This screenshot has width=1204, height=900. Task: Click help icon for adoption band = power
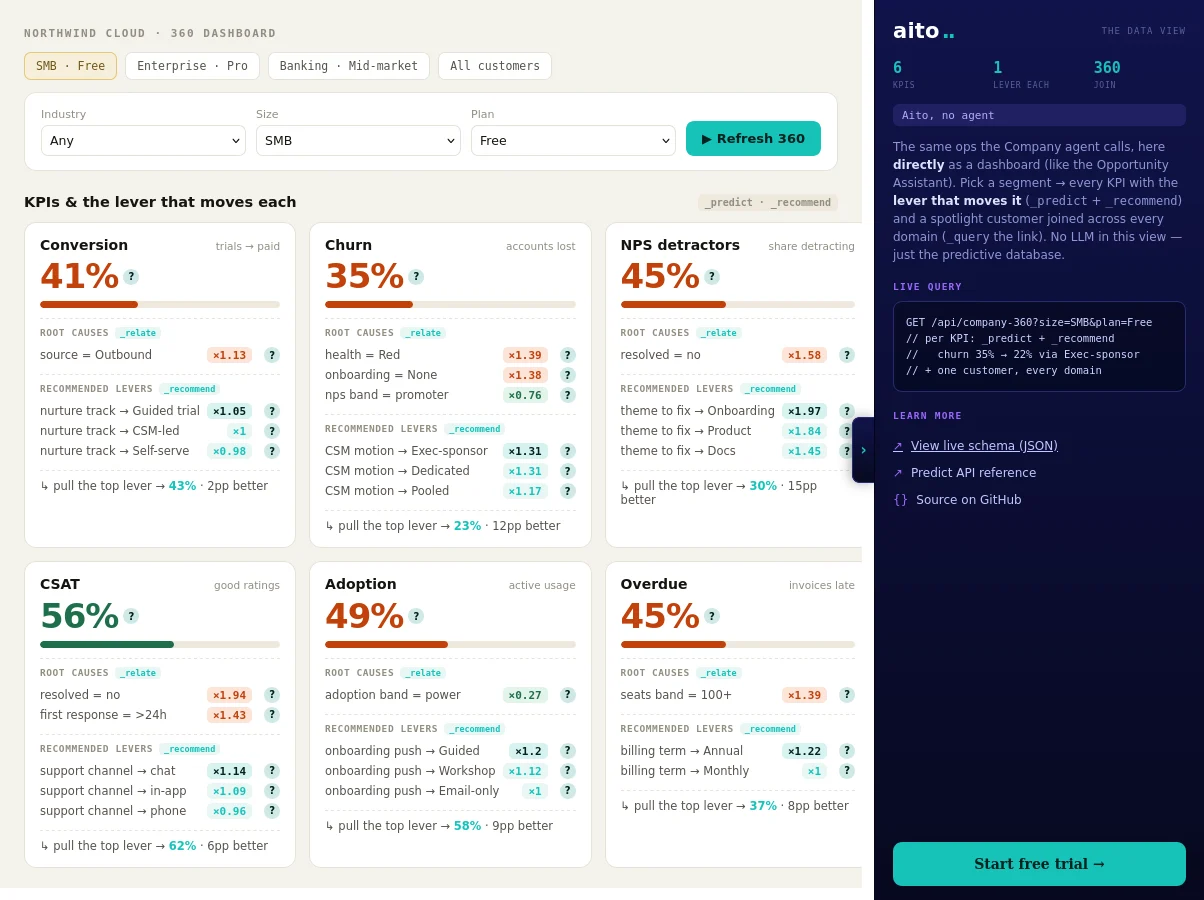pos(568,695)
